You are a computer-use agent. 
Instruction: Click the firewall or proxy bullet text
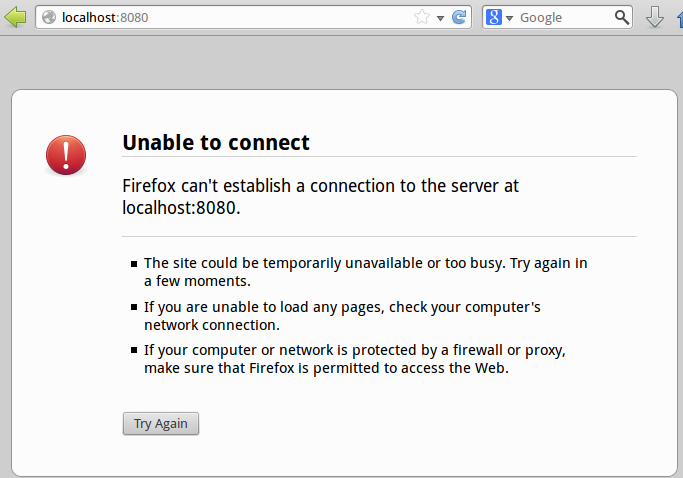(355, 359)
